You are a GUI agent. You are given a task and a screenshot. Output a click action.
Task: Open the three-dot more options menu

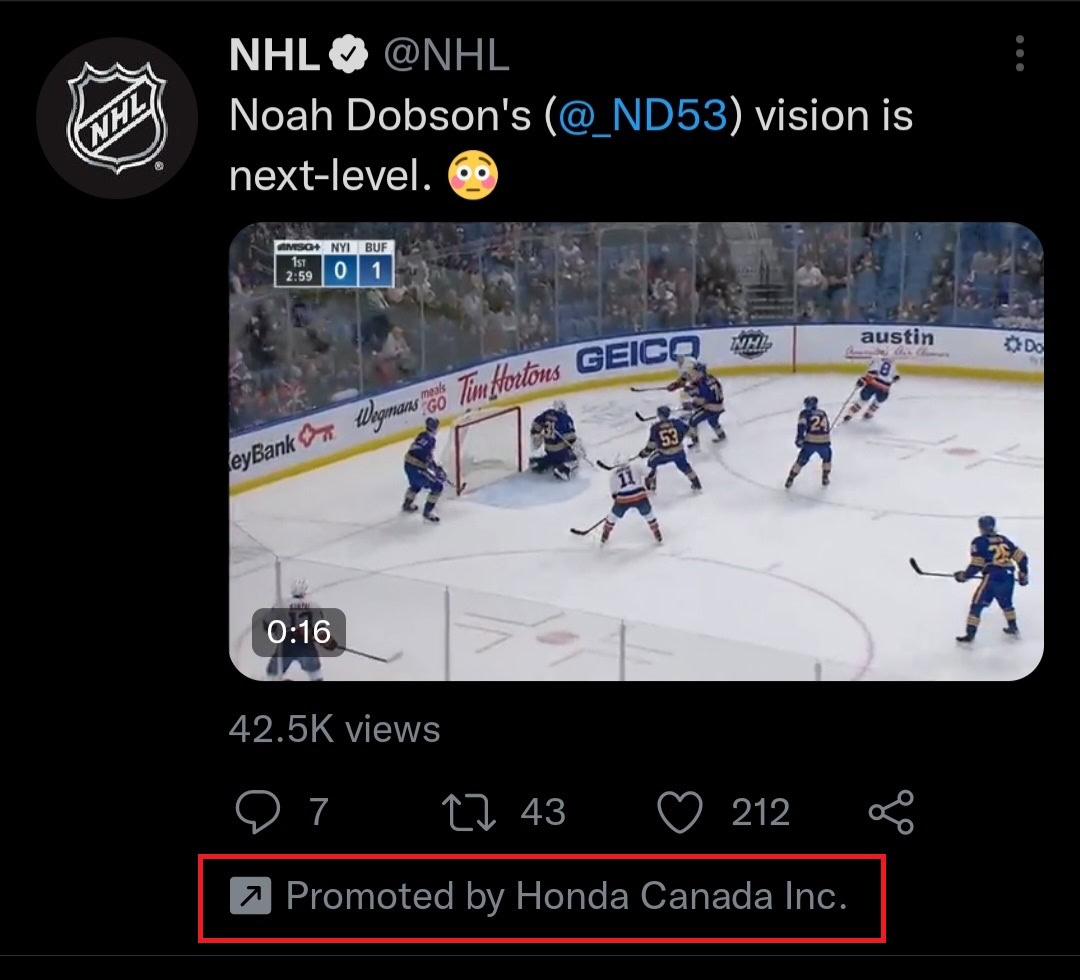1019,54
